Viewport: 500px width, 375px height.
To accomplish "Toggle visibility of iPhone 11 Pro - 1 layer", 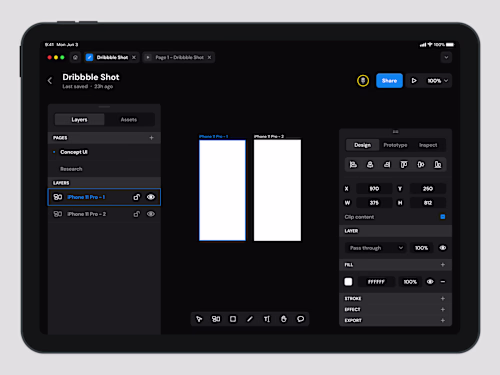I will coord(151,197).
